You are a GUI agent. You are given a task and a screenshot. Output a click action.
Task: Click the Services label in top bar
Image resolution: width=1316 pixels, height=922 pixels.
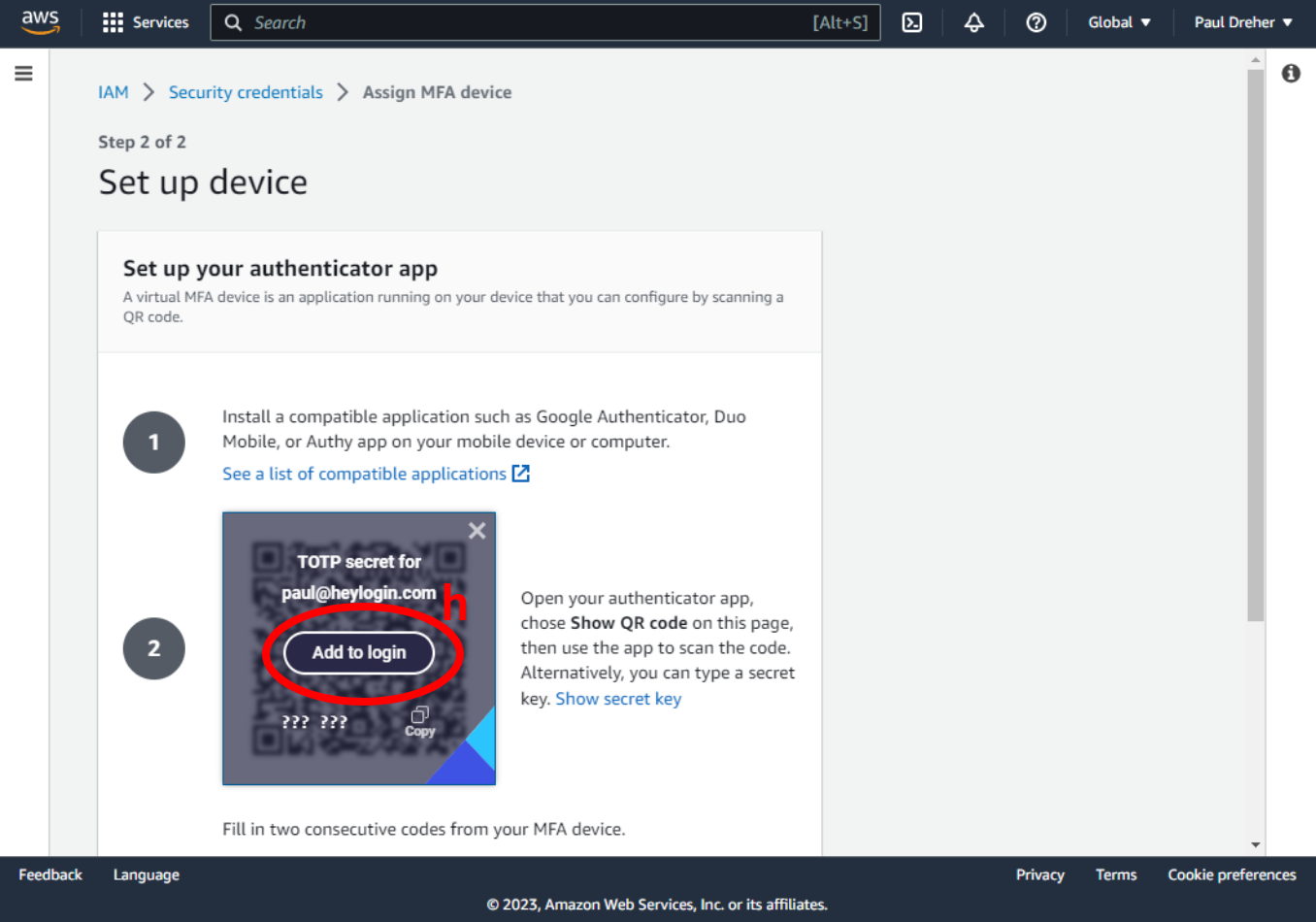[x=161, y=22]
